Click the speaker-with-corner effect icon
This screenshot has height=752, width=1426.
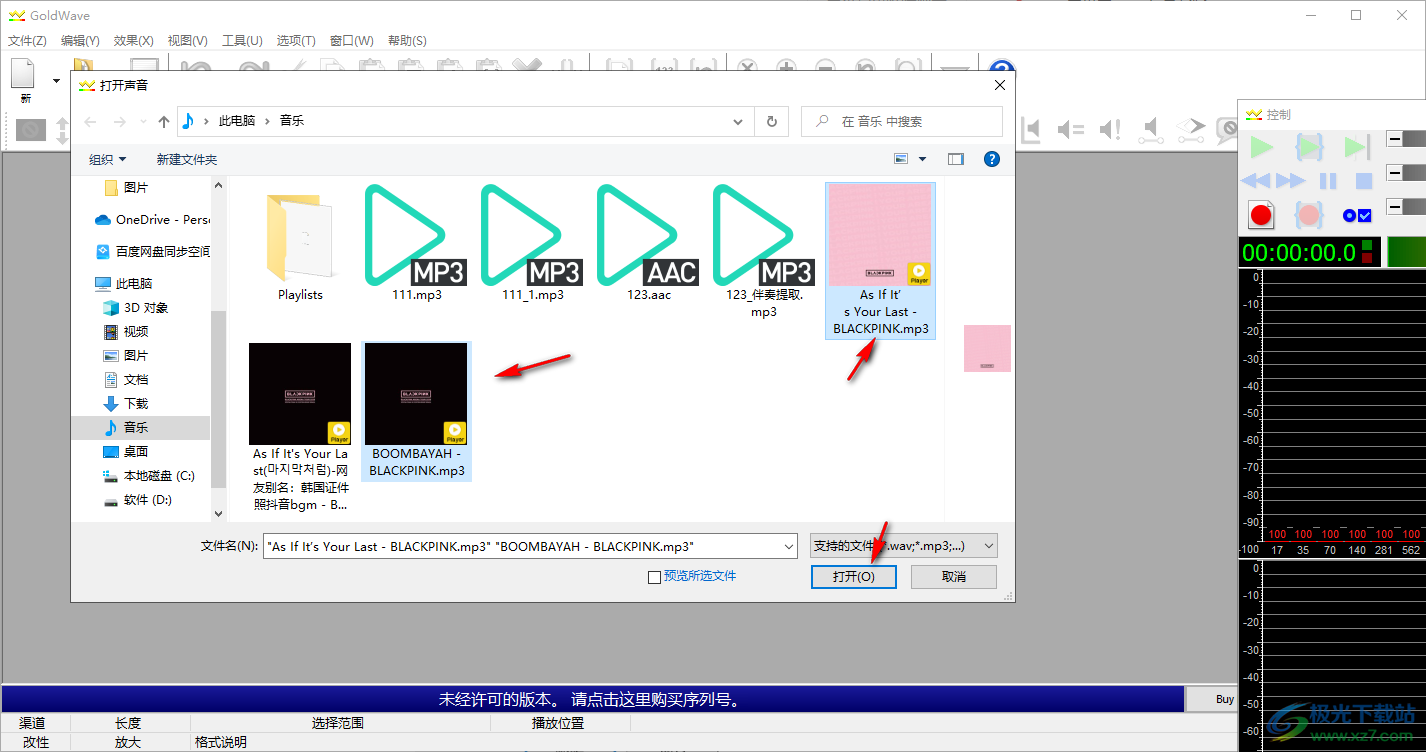click(1031, 129)
